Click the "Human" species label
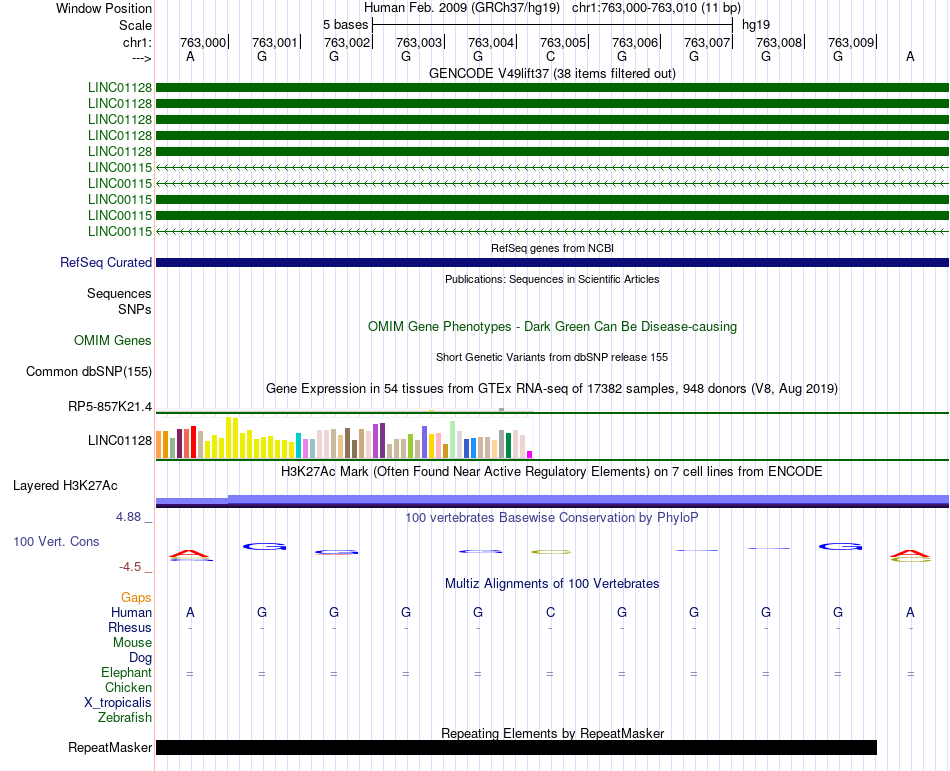Viewport: 950px width, 771px height. pyautogui.click(x=131, y=612)
